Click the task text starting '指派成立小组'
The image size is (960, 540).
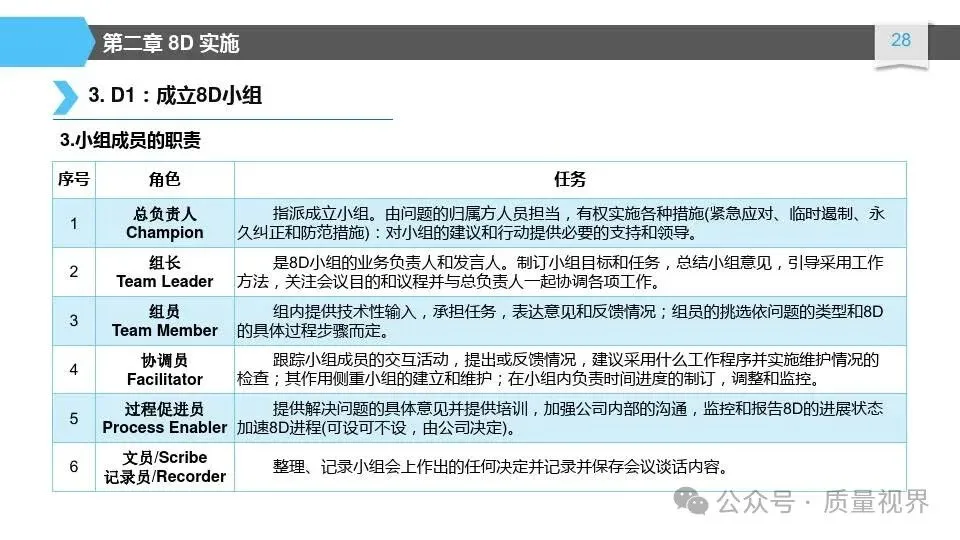561,223
